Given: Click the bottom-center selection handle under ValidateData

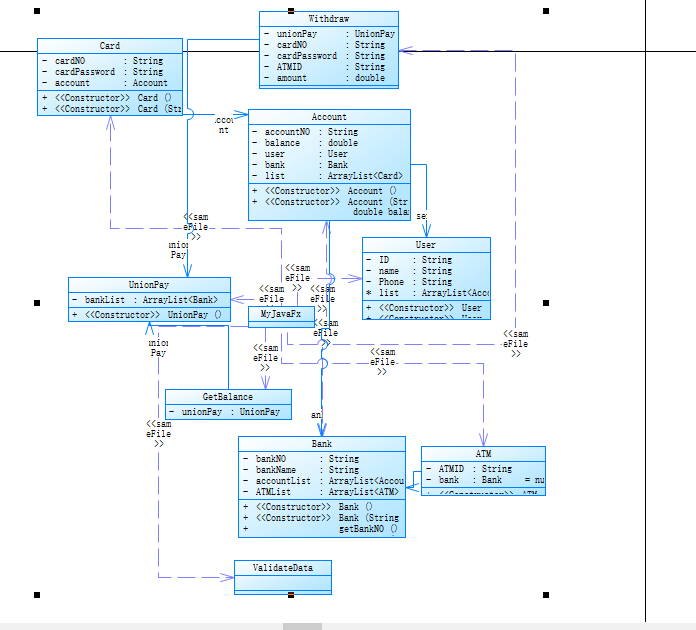Looking at the screenshot, I should pyautogui.click(x=291, y=595).
